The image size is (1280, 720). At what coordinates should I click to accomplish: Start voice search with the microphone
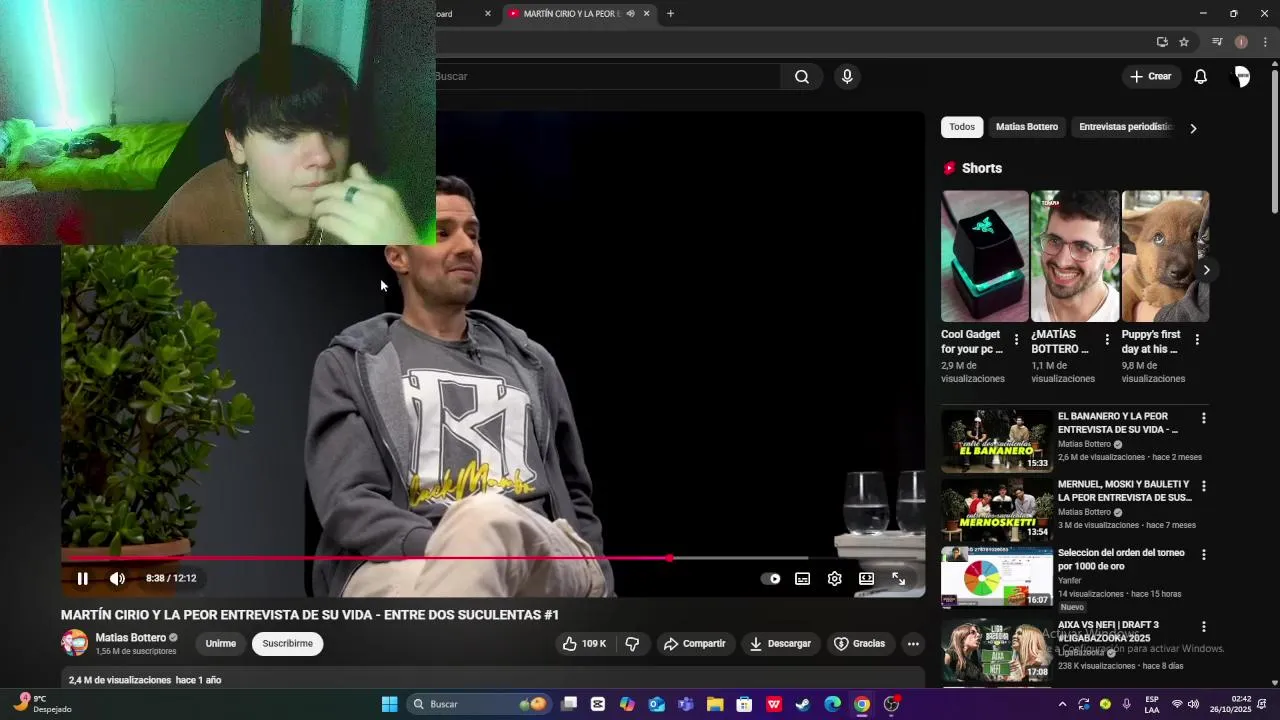tap(847, 76)
